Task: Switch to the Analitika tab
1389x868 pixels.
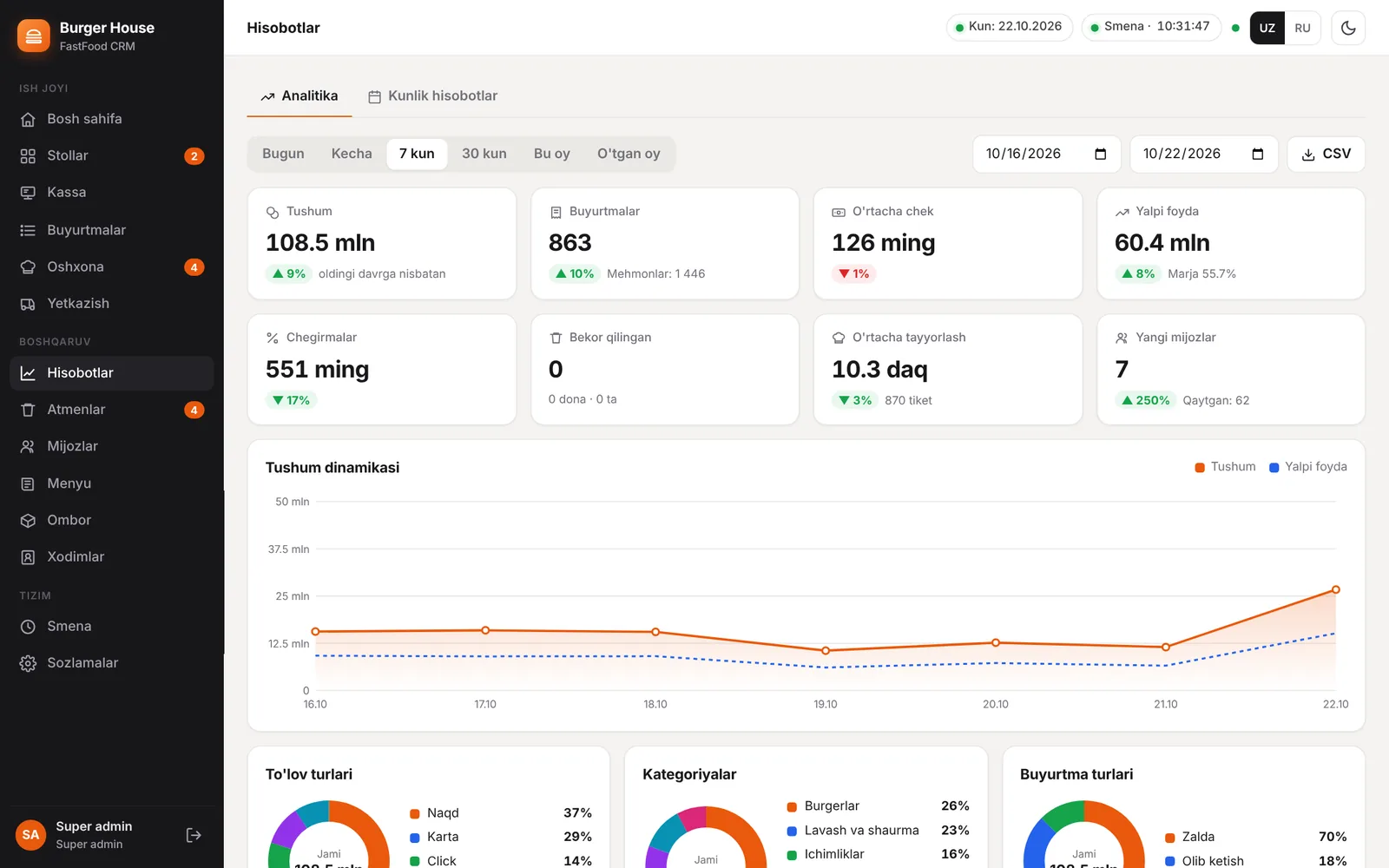Action: [300, 96]
